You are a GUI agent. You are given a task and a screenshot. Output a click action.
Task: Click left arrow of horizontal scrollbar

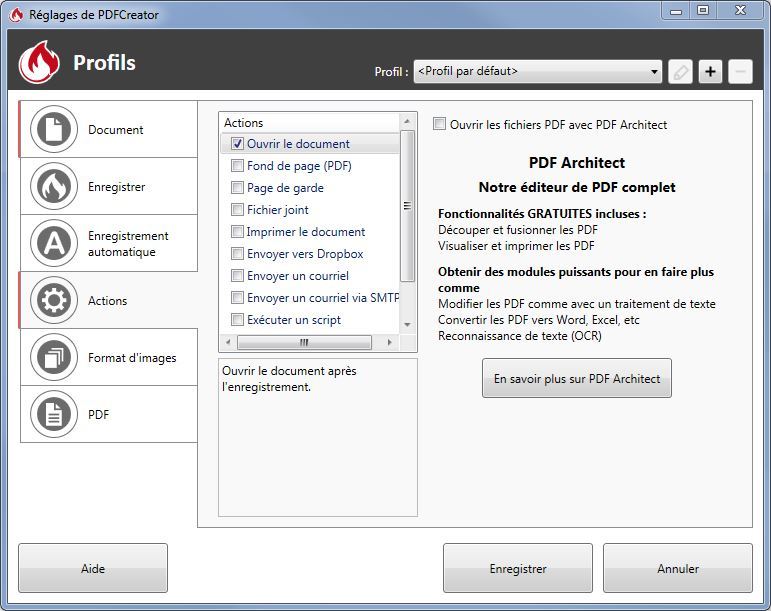point(228,342)
